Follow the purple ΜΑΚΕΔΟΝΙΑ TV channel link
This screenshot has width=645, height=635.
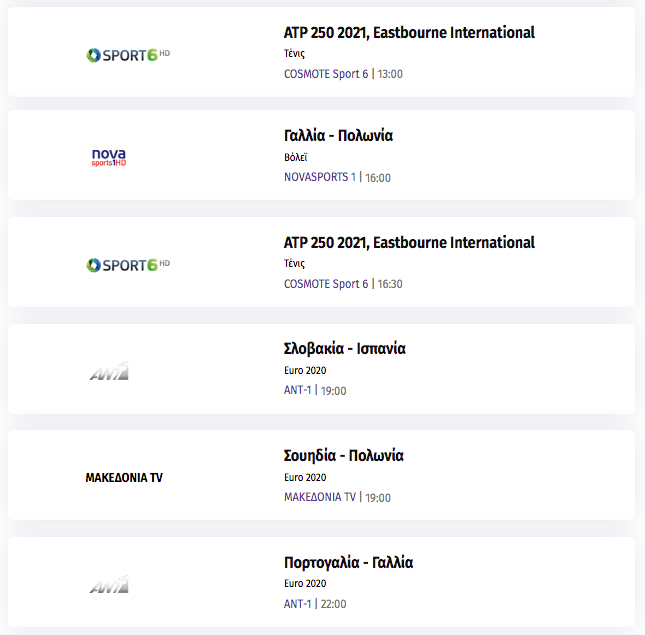coord(320,497)
